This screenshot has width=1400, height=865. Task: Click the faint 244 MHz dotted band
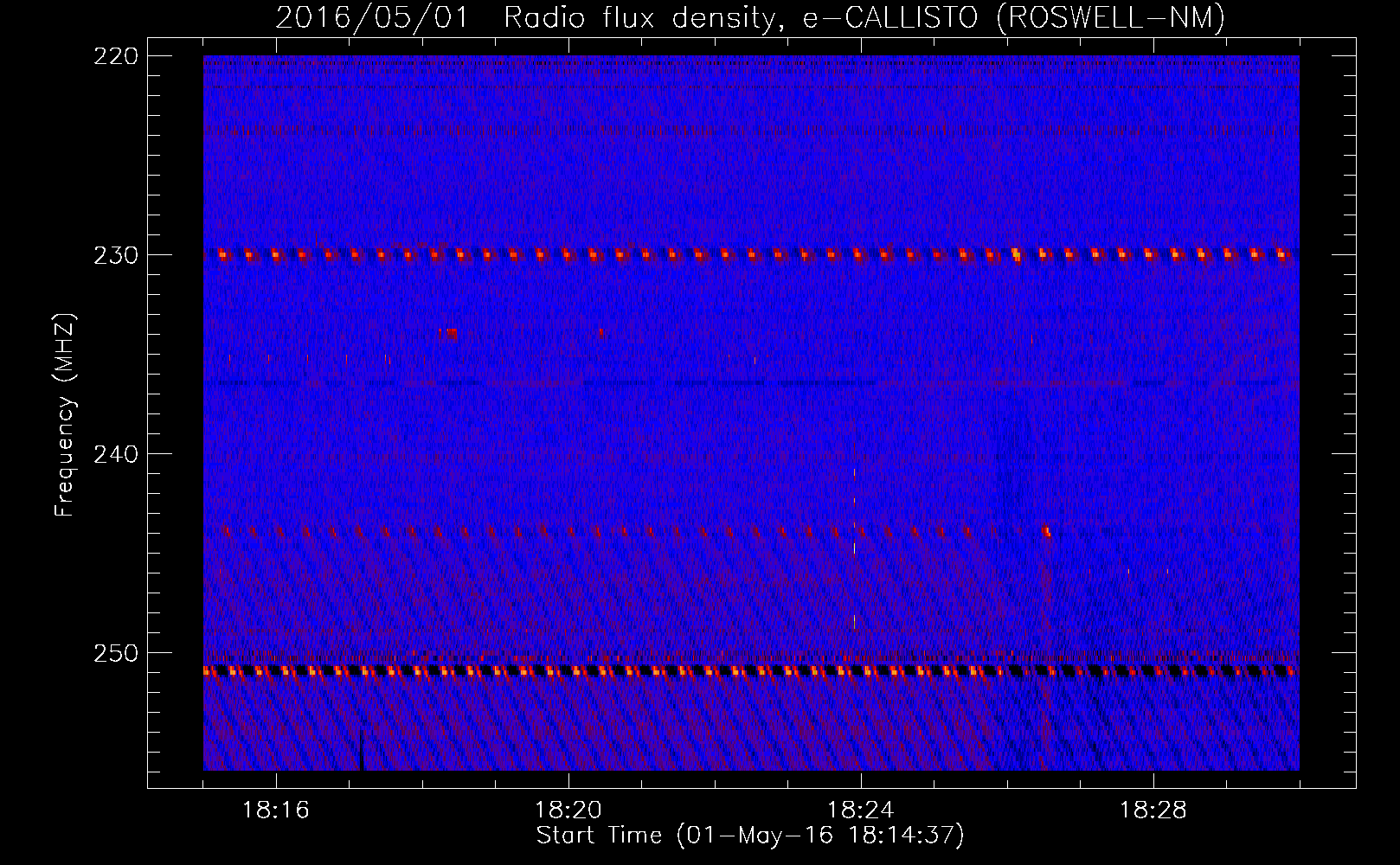click(x=751, y=531)
